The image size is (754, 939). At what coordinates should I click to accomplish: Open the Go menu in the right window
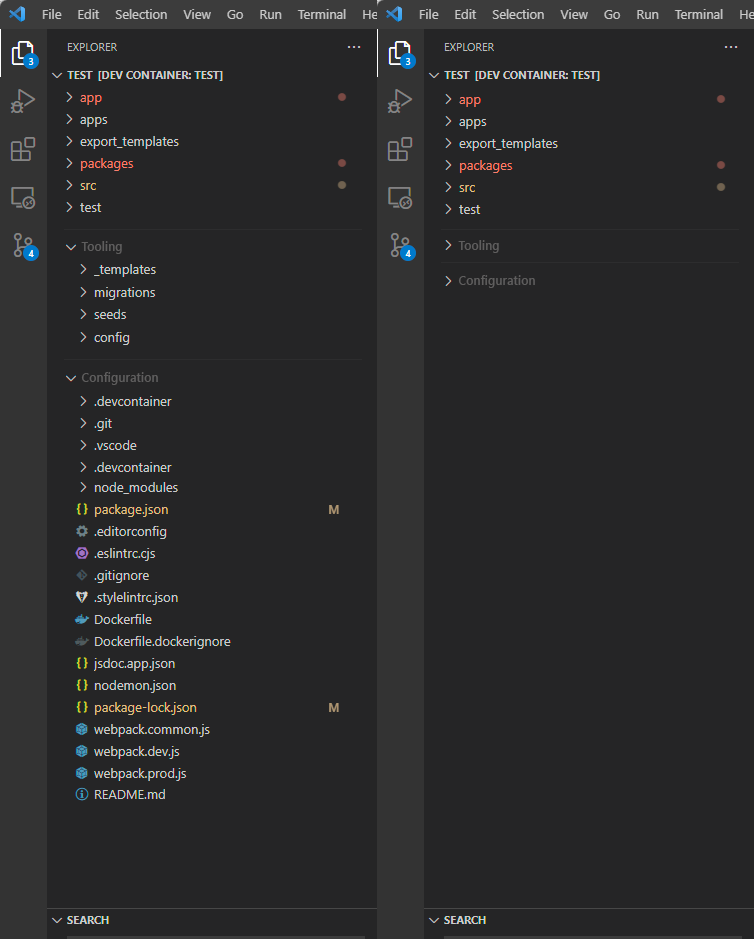(x=611, y=14)
